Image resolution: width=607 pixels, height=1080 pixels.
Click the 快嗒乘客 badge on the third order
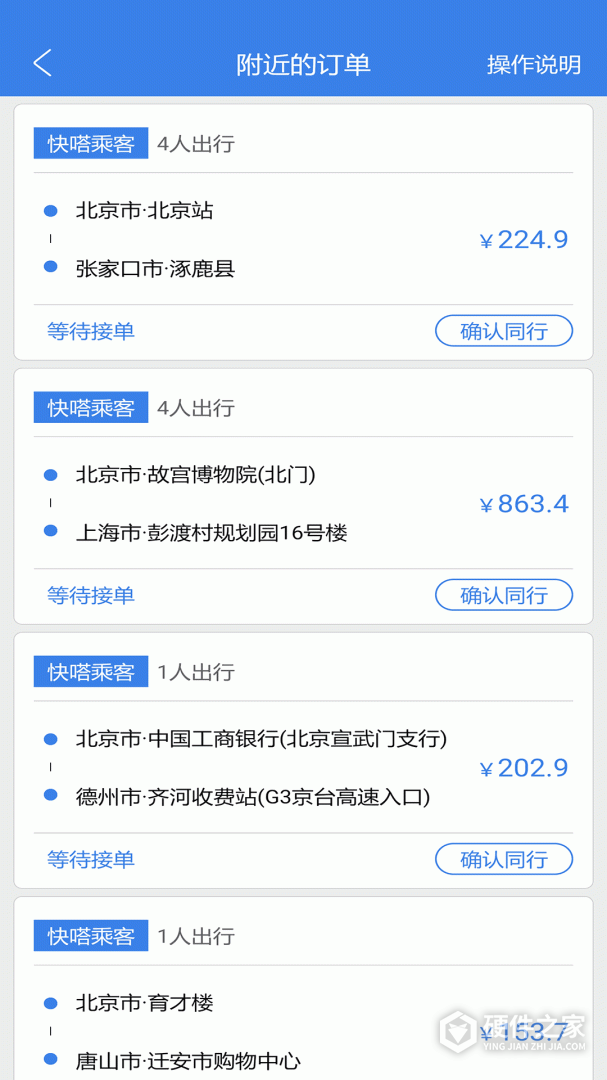[x=90, y=671]
